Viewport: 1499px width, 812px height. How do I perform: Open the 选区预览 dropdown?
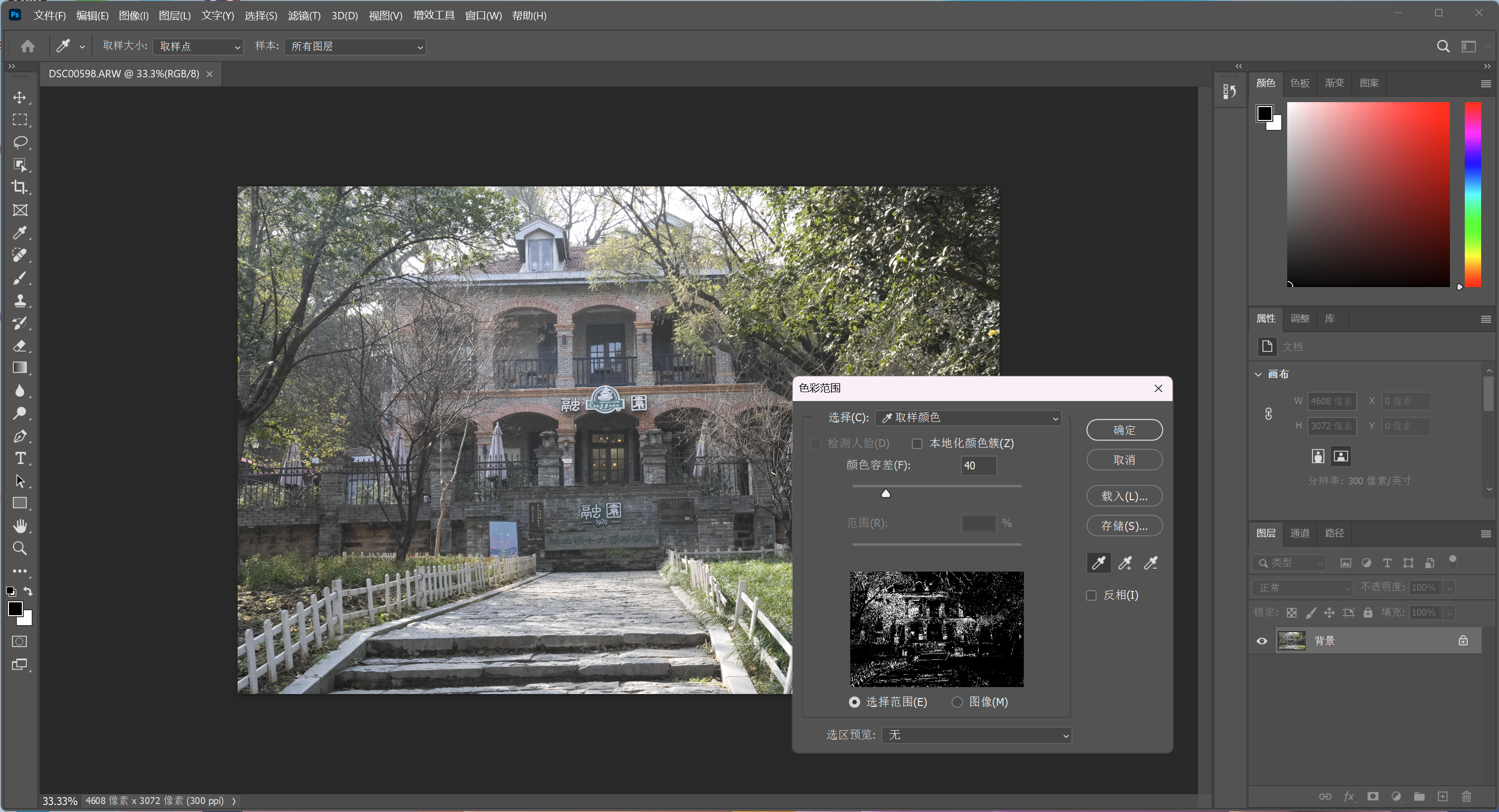click(x=977, y=735)
